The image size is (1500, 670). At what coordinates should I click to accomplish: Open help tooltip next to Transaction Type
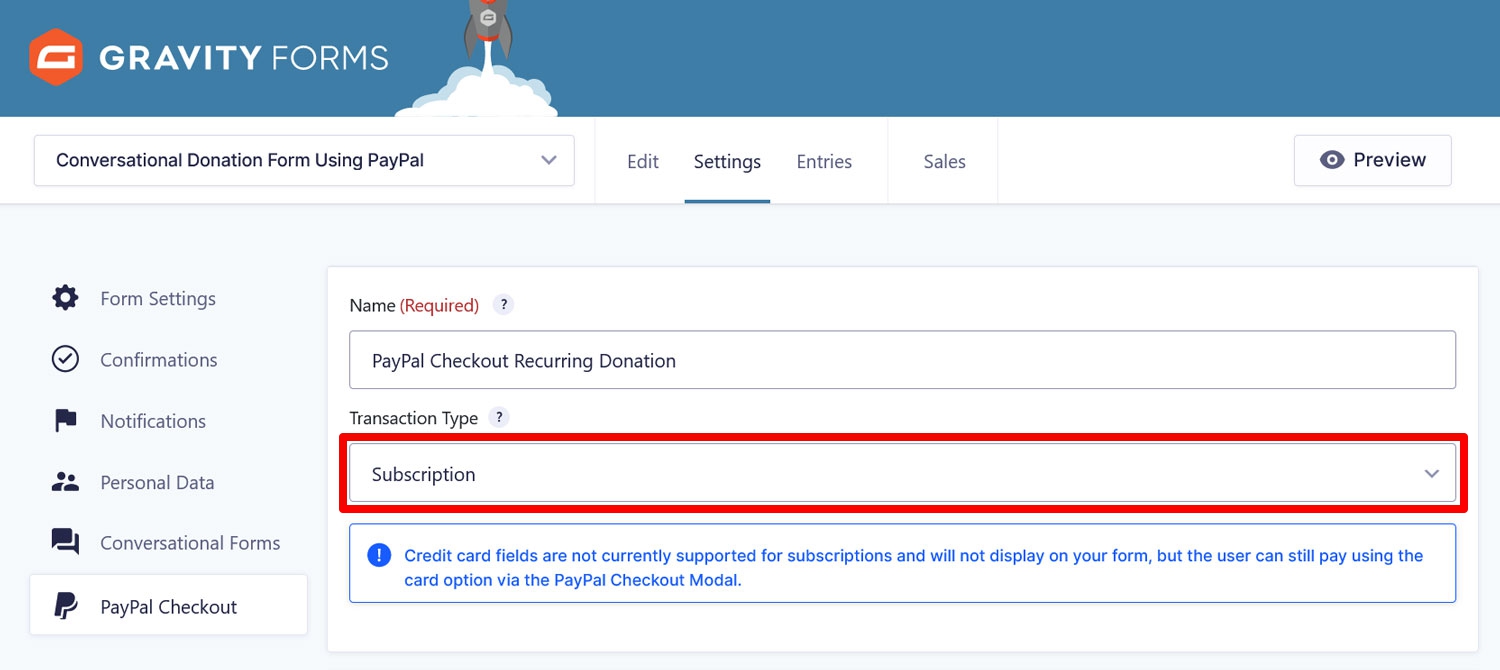point(498,418)
